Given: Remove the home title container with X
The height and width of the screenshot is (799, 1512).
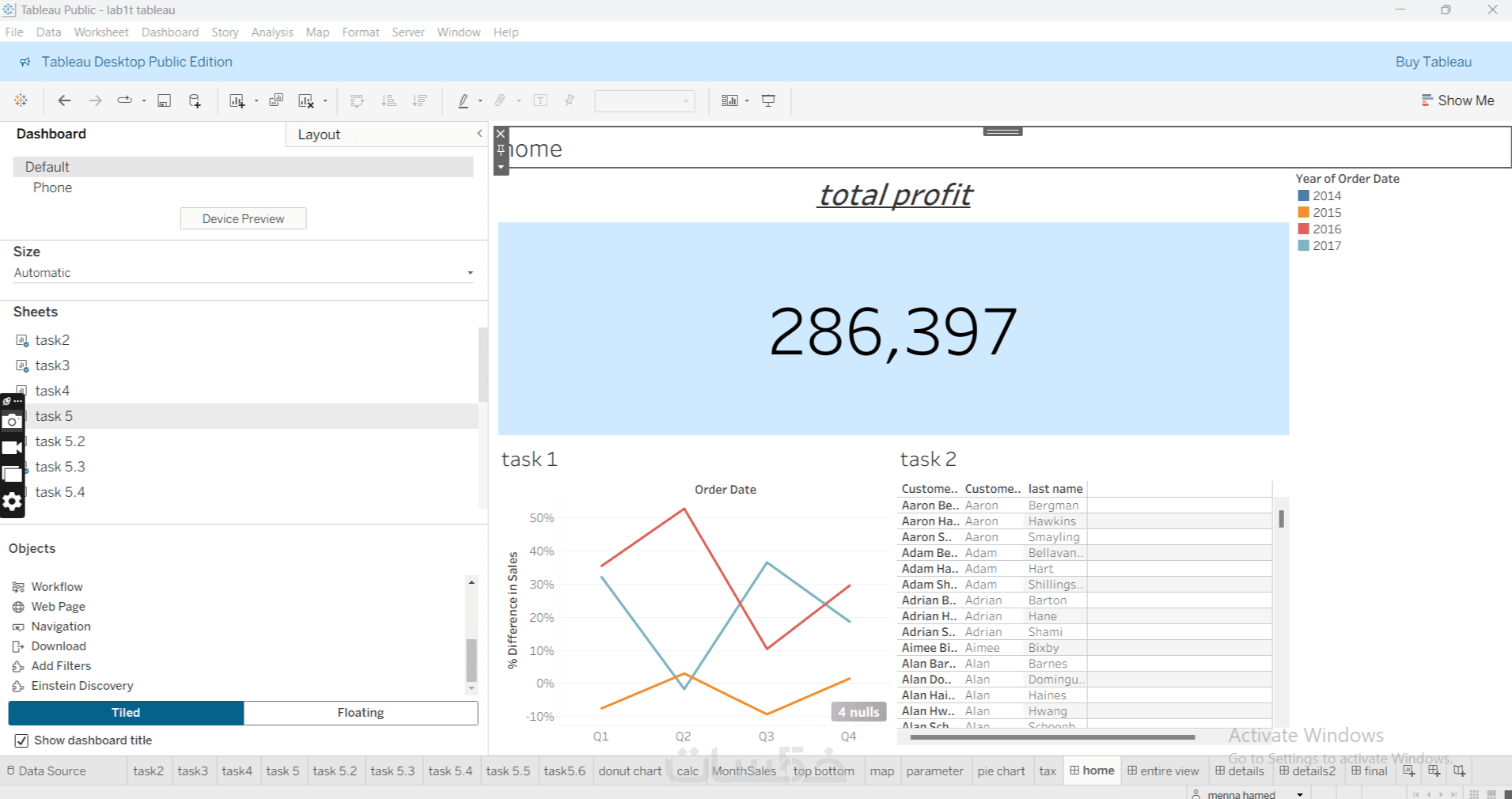Looking at the screenshot, I should 501,134.
